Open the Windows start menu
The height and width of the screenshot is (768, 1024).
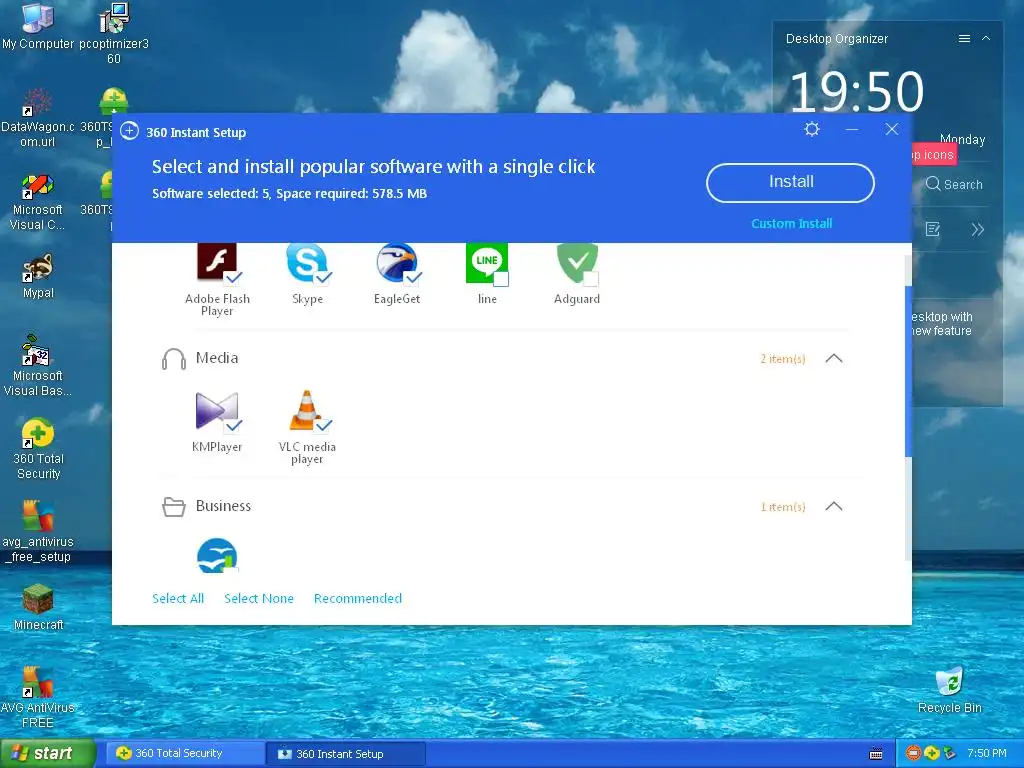[48, 753]
